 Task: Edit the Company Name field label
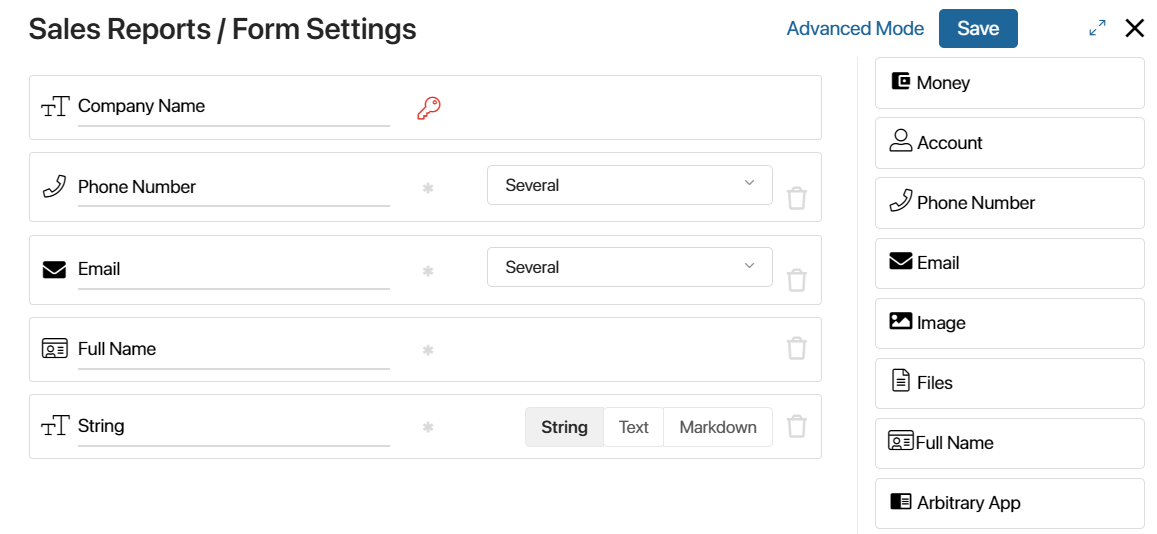click(233, 106)
